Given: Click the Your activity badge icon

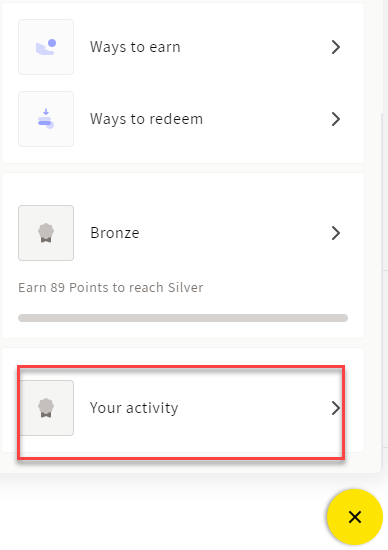Looking at the screenshot, I should 46,408.
